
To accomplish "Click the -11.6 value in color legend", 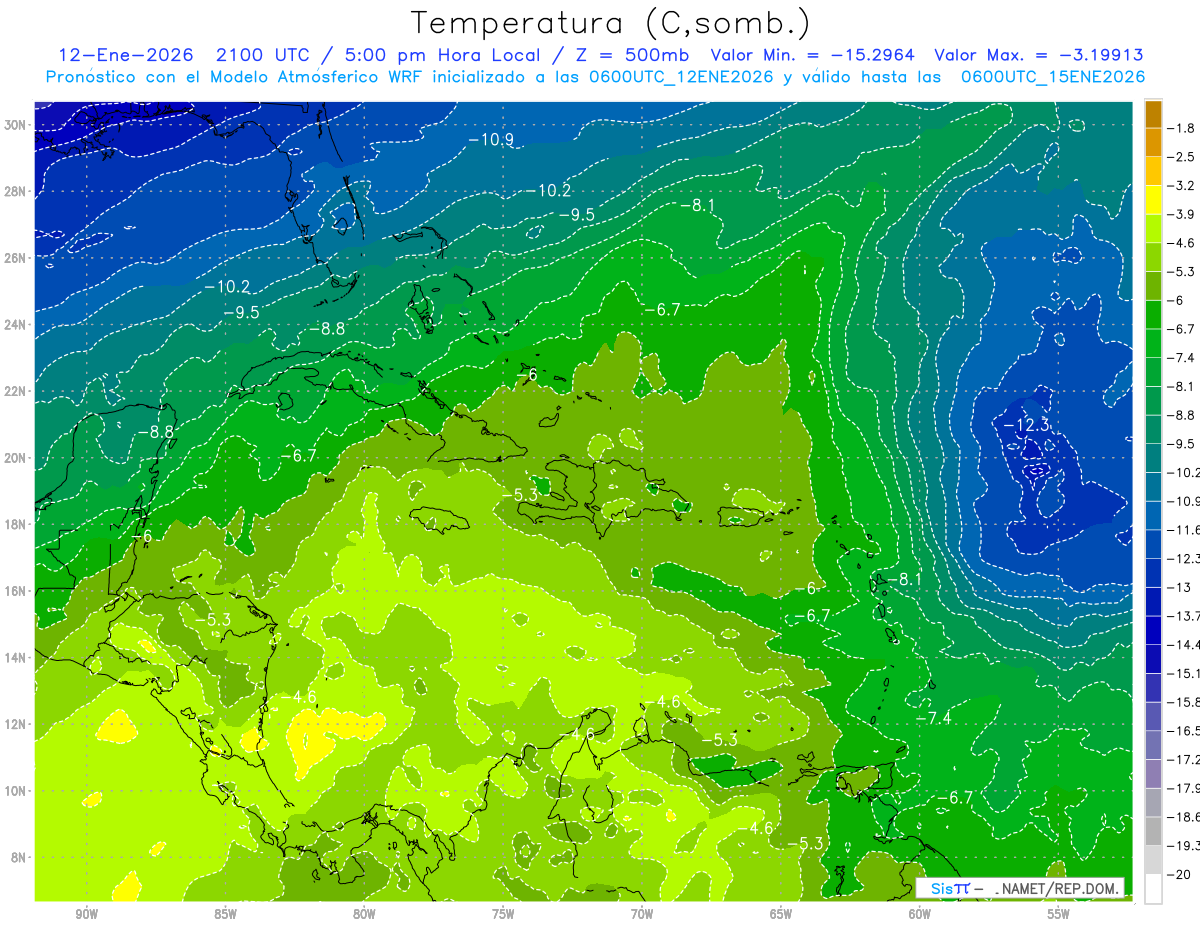I will 1183,529.
